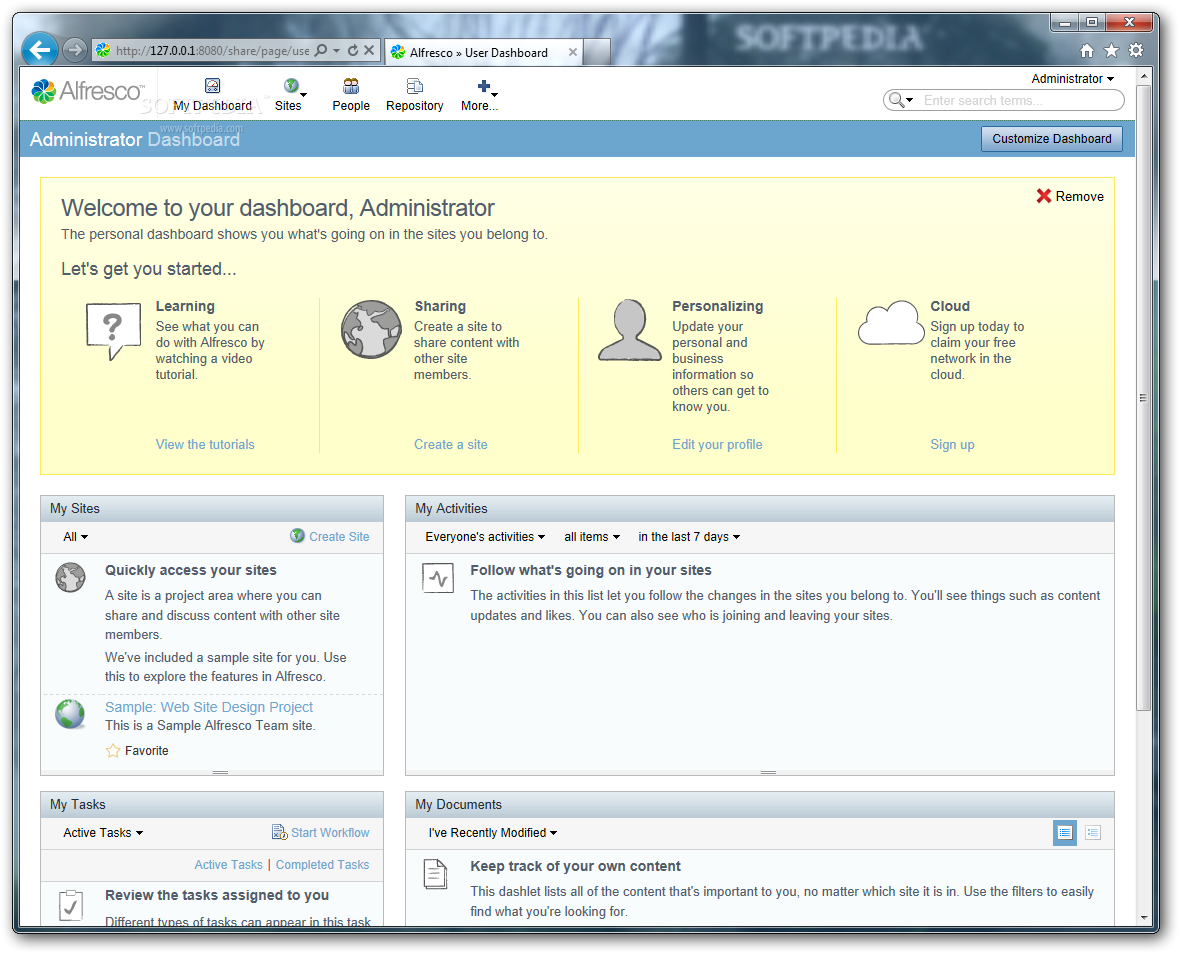Click the refresh icon in address bar

pos(352,50)
